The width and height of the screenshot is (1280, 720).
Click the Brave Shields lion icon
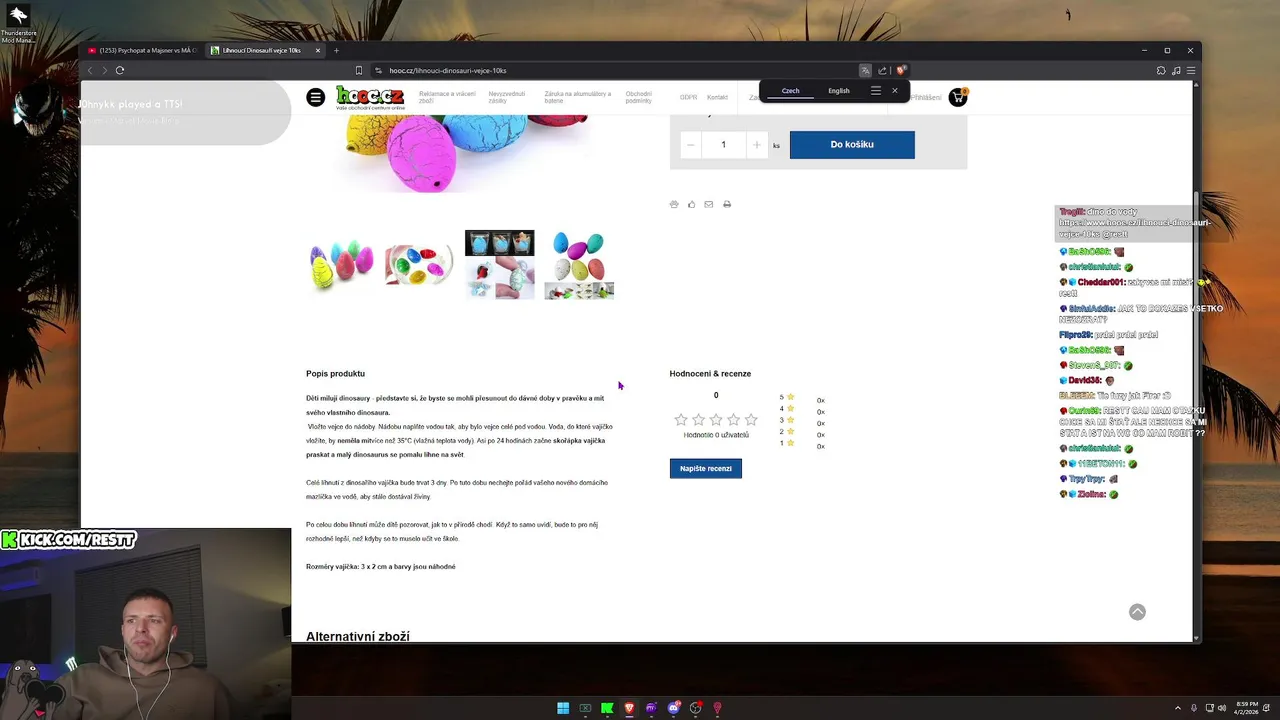pyautogui.click(x=900, y=70)
